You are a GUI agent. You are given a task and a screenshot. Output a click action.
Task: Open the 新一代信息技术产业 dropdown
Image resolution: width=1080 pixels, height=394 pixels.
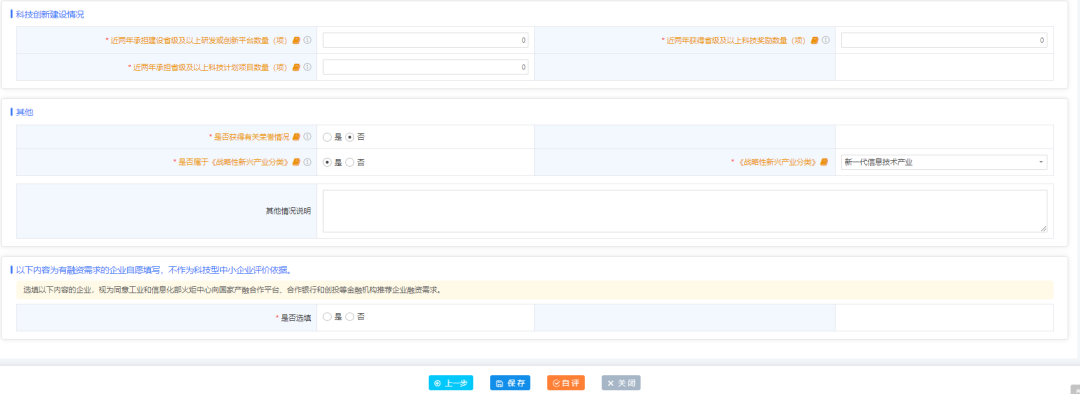[944, 163]
